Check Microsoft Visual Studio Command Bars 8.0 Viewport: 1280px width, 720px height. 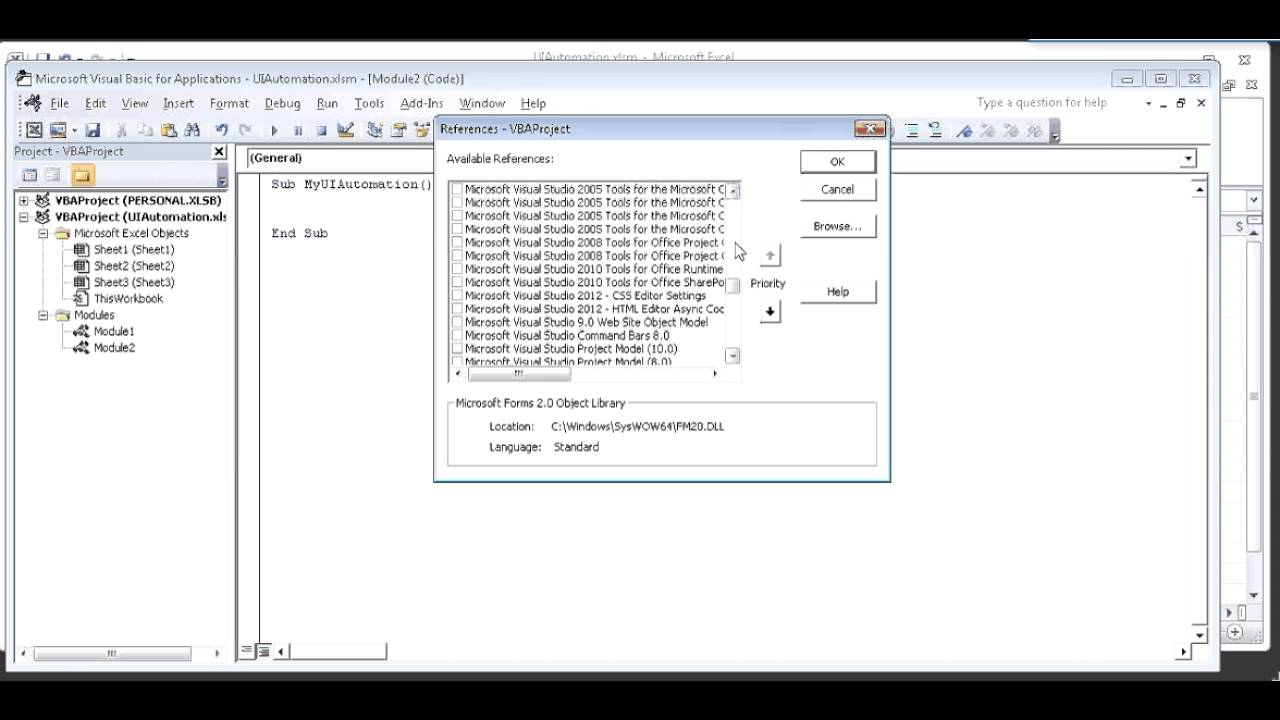pyautogui.click(x=457, y=336)
